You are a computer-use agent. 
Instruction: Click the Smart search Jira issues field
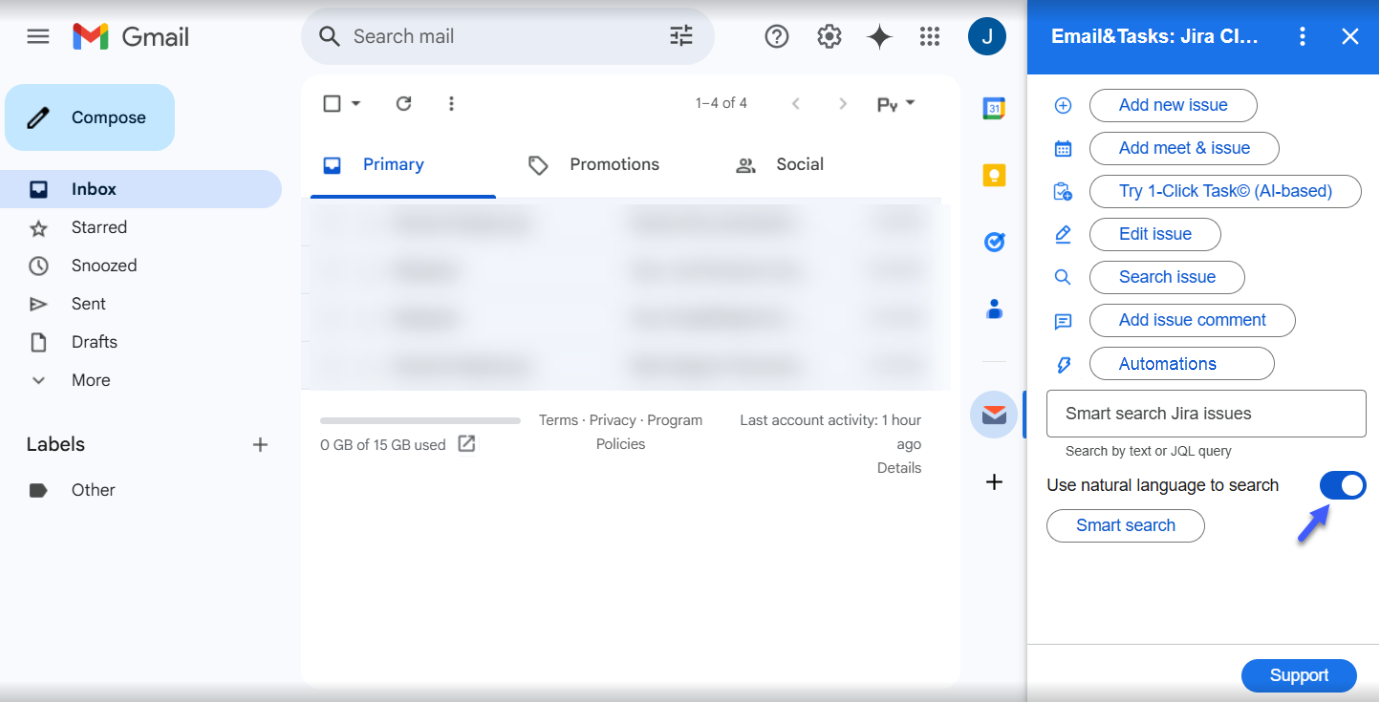tap(1205, 414)
